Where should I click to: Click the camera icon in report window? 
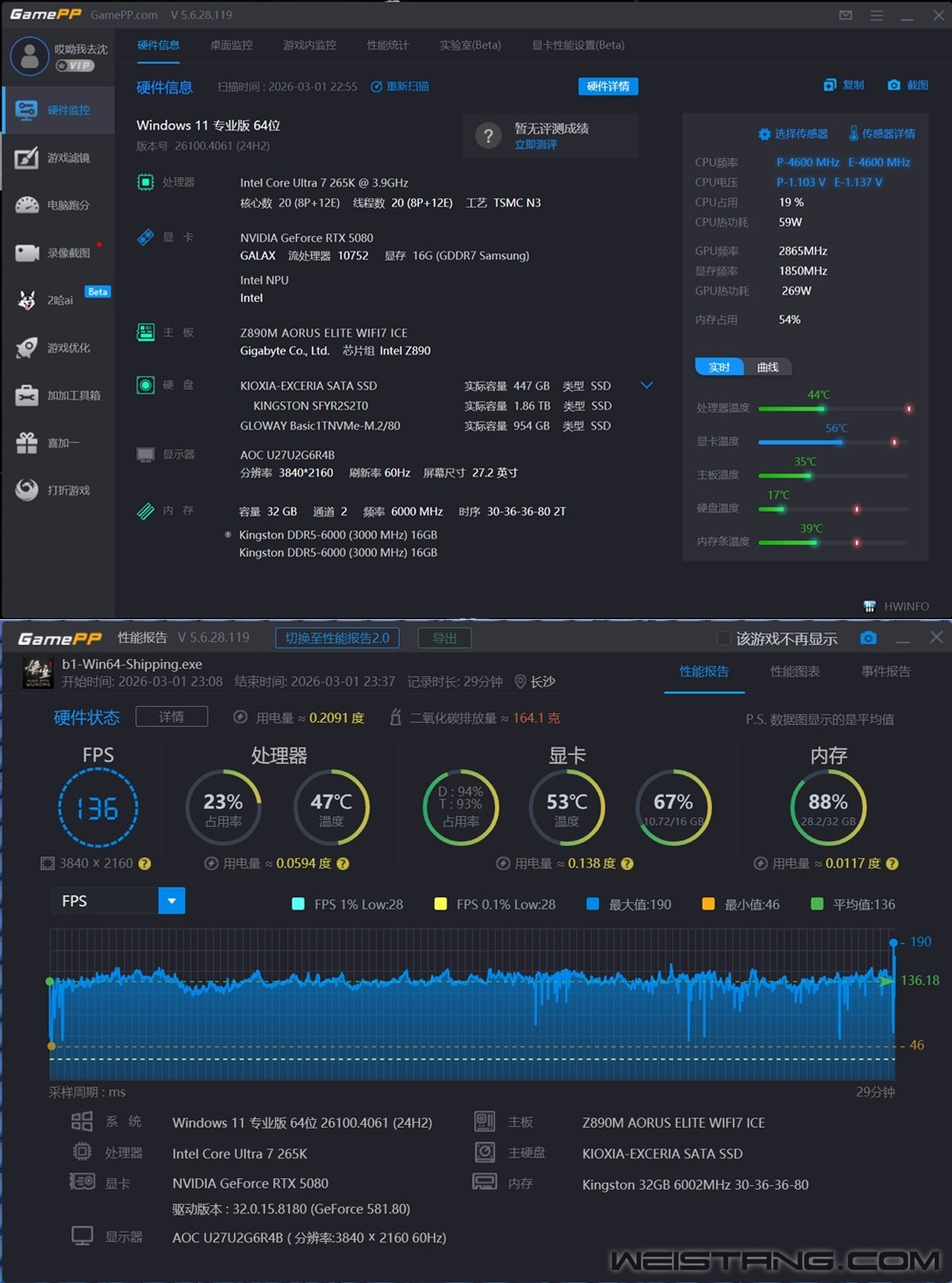coord(868,637)
